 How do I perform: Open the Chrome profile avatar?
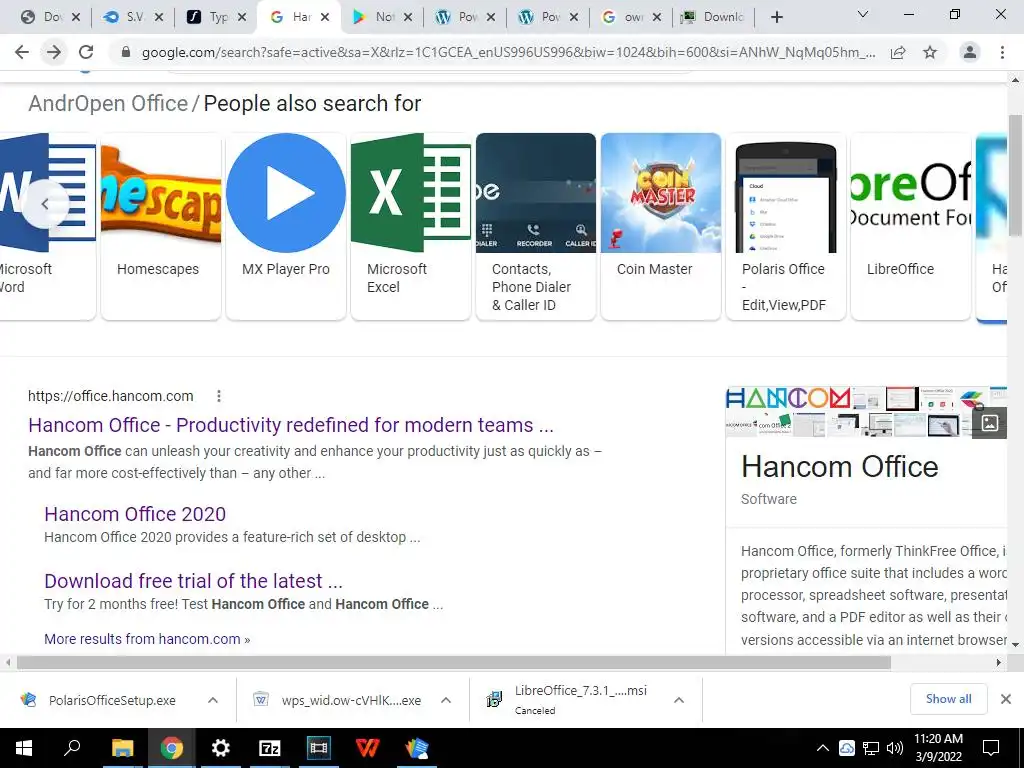(x=970, y=52)
